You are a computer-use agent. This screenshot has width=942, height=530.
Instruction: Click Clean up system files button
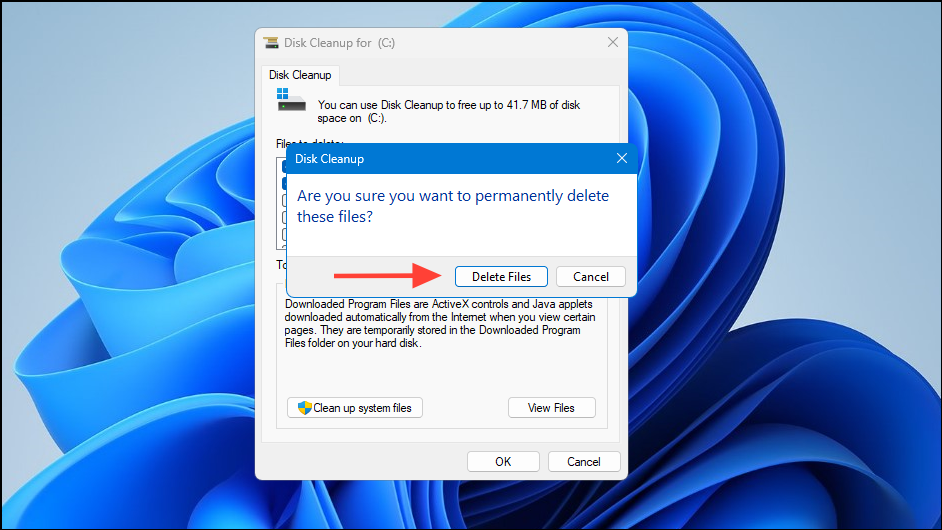tap(354, 407)
